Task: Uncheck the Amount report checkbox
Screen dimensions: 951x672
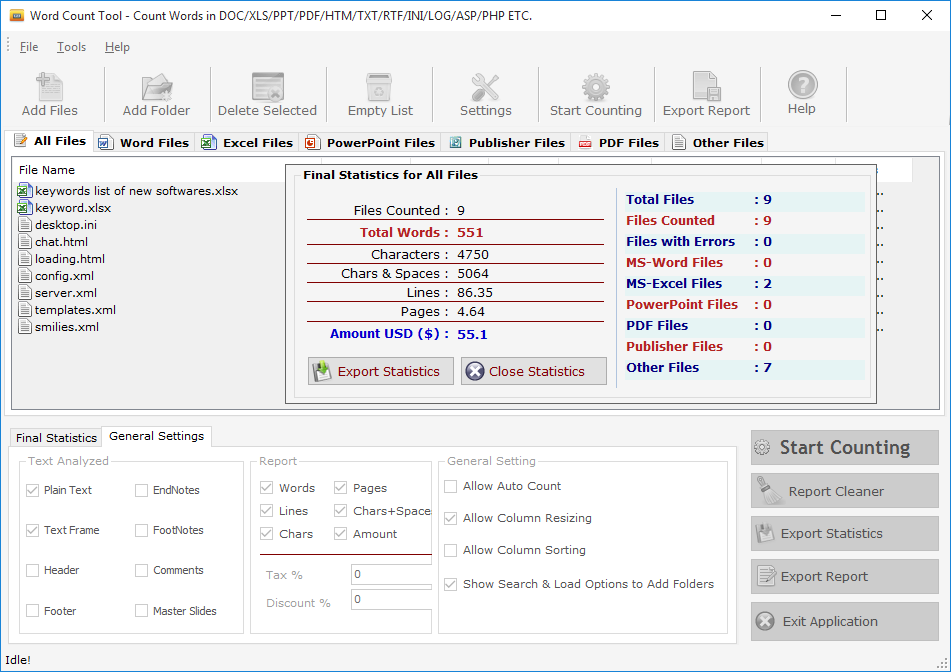Action: click(340, 534)
